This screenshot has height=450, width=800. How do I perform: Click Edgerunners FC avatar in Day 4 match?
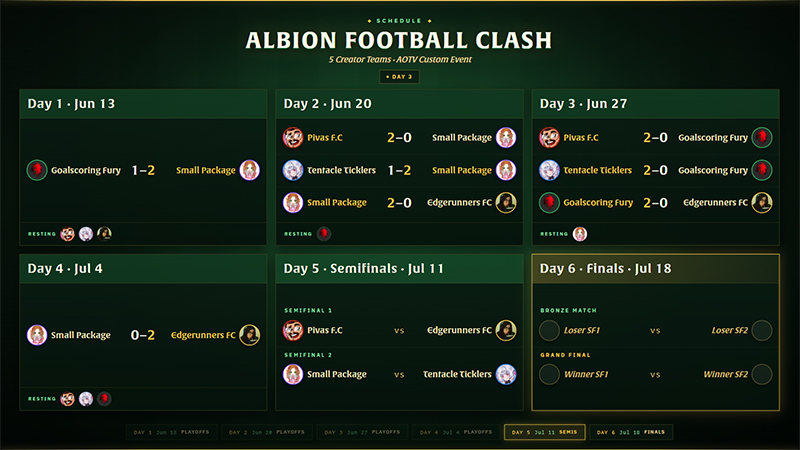point(249,335)
